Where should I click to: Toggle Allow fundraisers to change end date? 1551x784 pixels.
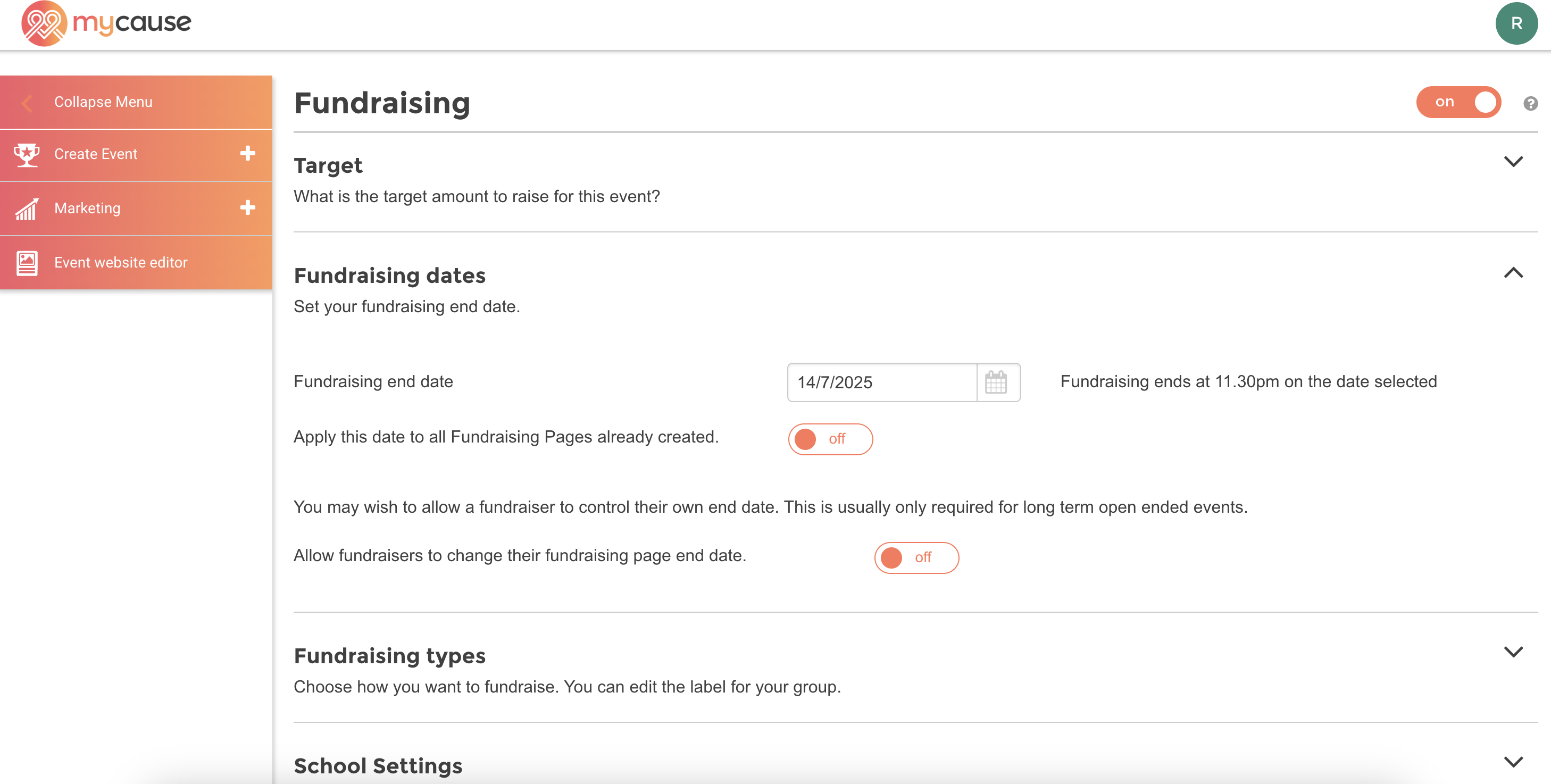point(916,557)
